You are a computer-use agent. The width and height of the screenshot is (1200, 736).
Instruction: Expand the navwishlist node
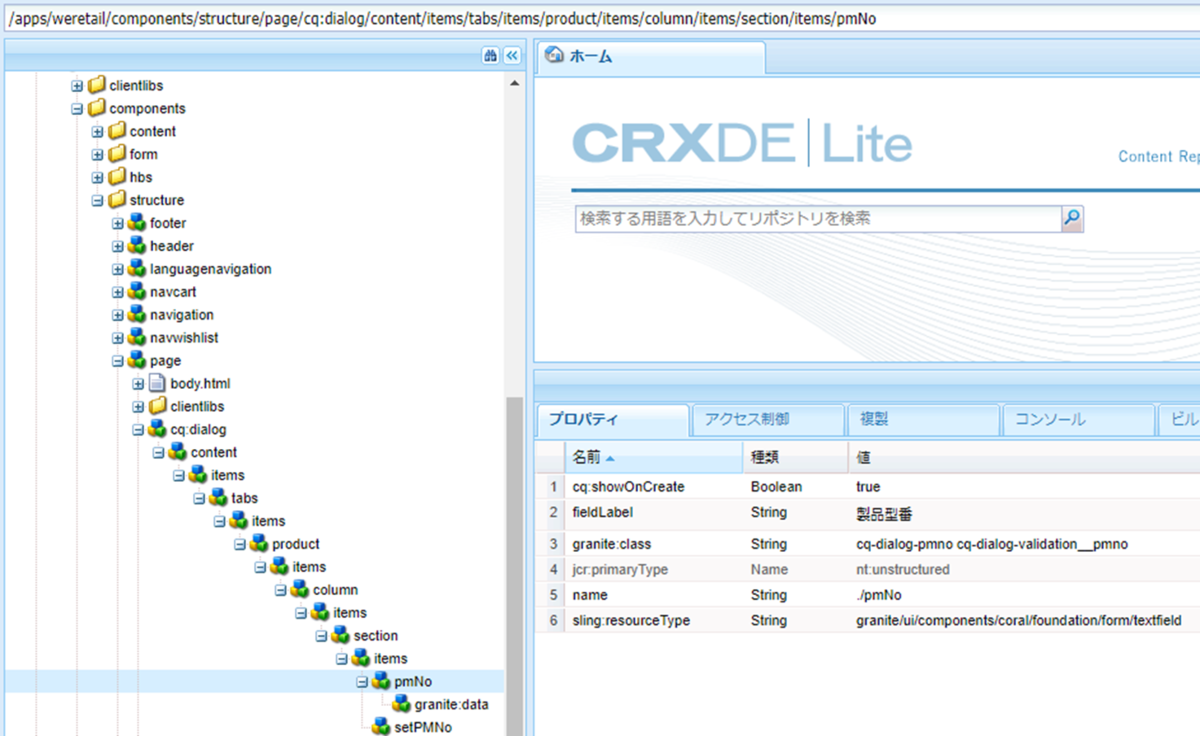coord(118,338)
